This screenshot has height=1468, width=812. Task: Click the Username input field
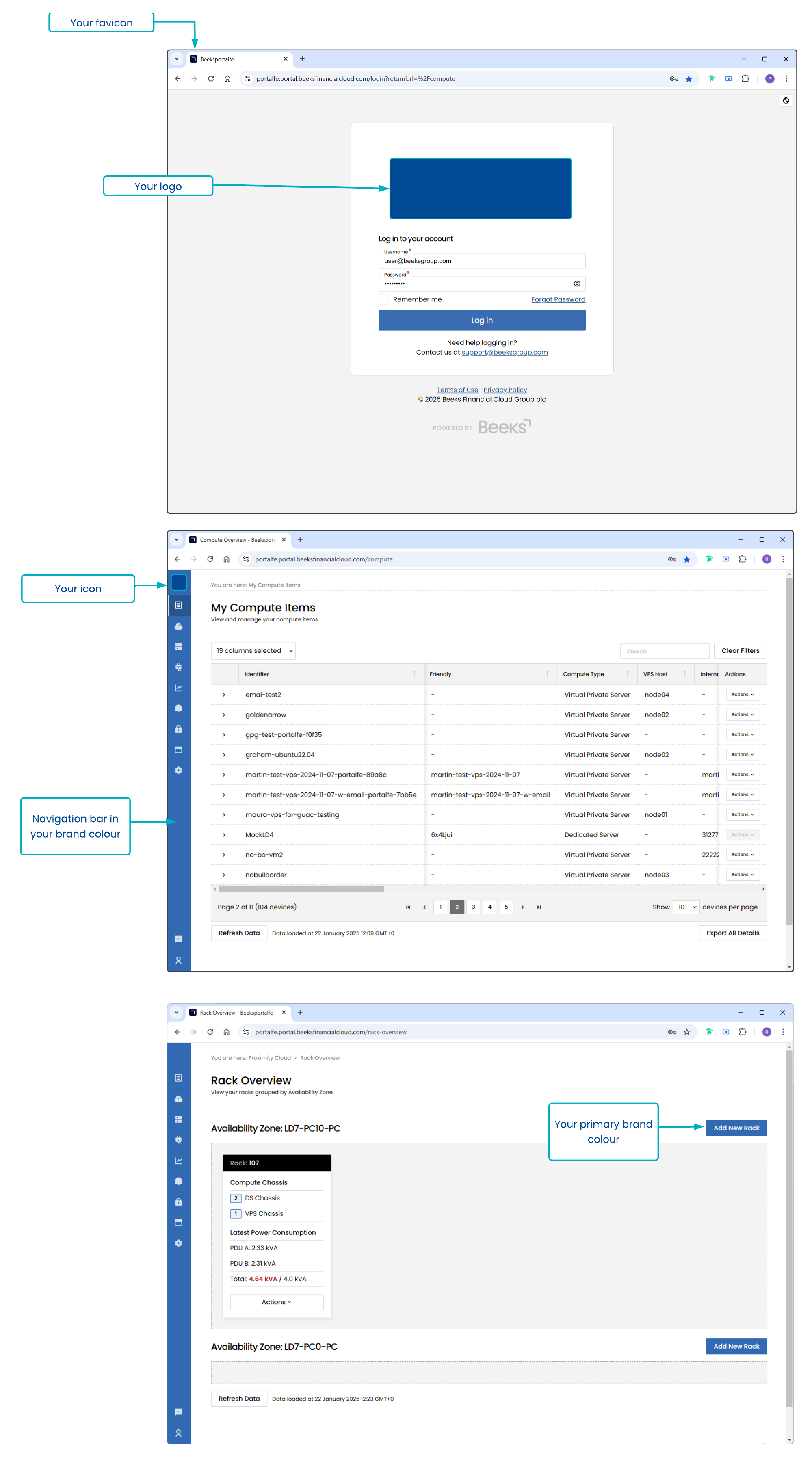(x=481, y=261)
